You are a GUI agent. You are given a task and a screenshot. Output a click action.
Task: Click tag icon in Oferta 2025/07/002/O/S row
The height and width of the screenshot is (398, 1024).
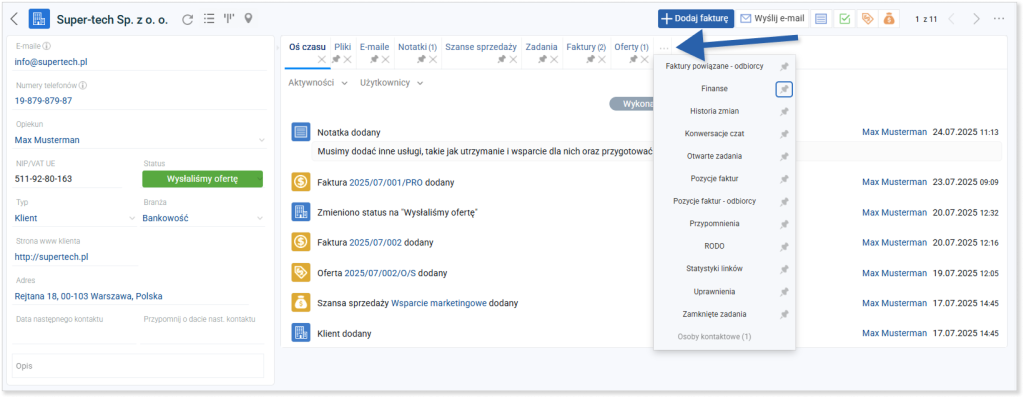pos(300,273)
